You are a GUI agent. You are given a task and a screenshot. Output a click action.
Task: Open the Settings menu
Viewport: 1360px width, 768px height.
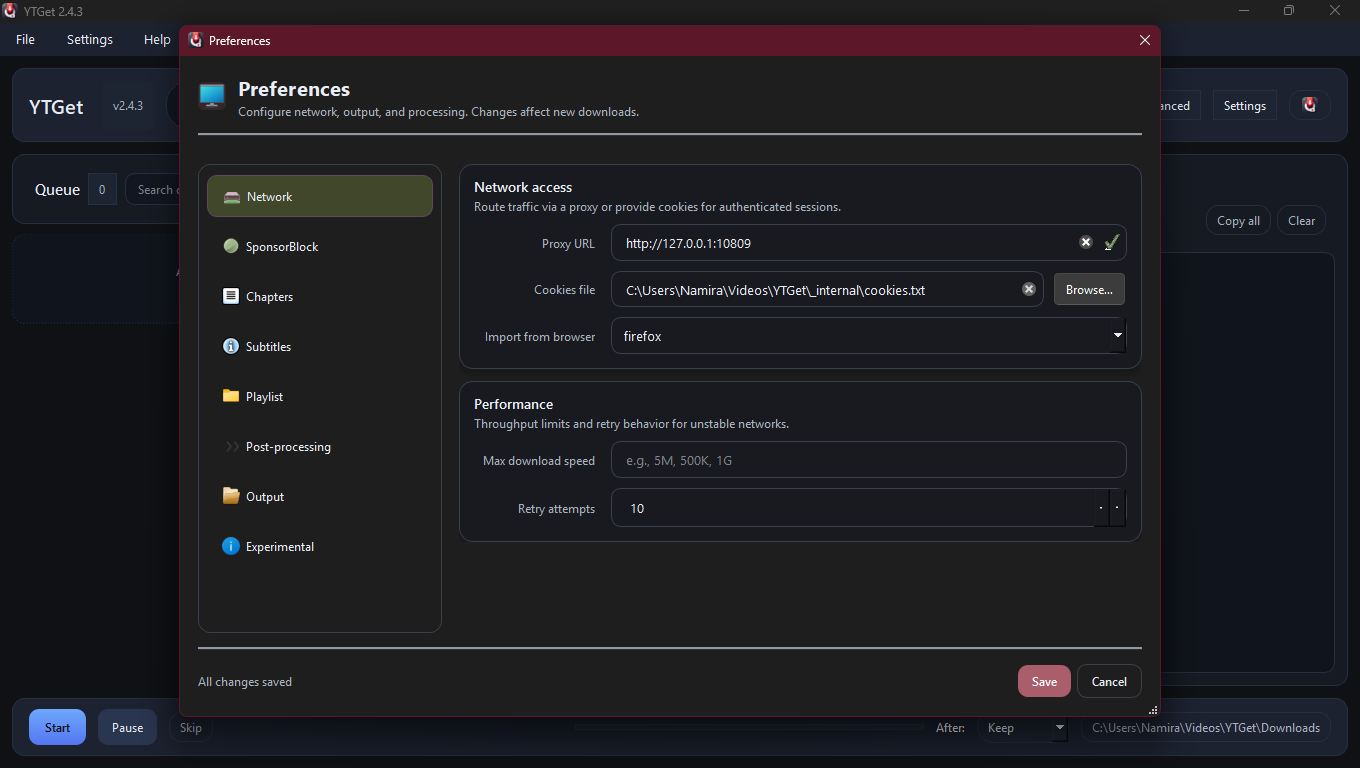(89, 39)
